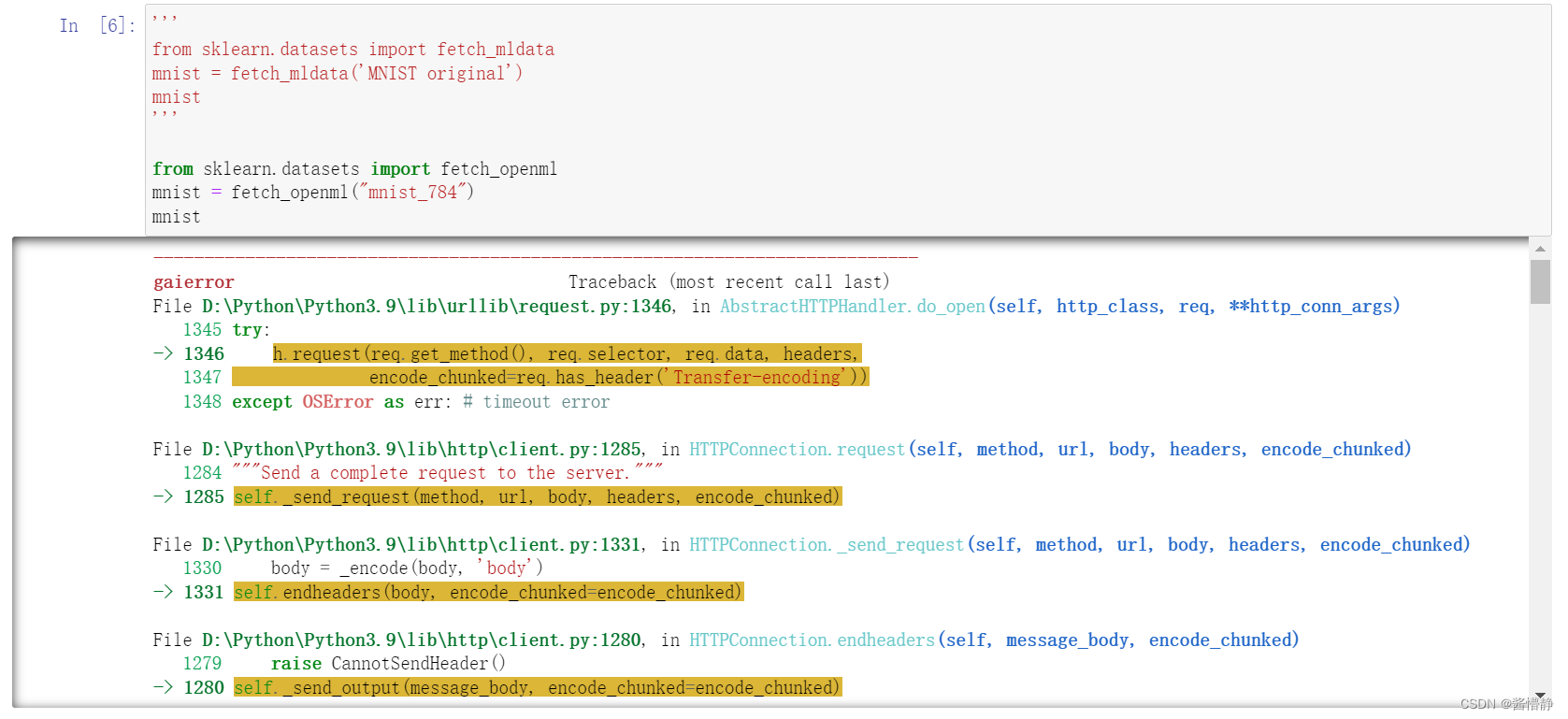The image size is (1568, 719).
Task: Click the arrow marker beside line 1346
Action: click(x=163, y=353)
